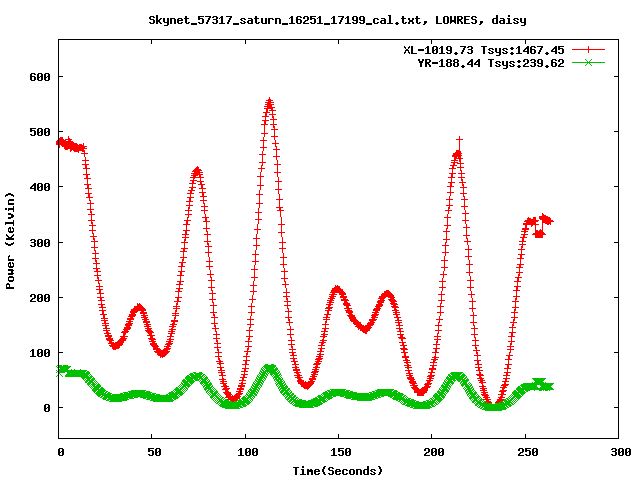Screen dimensions: 640x480
Task: Click the plot title Skynet_57317_saturn_16251_17199_cal.txt
Action: click(337, 20)
